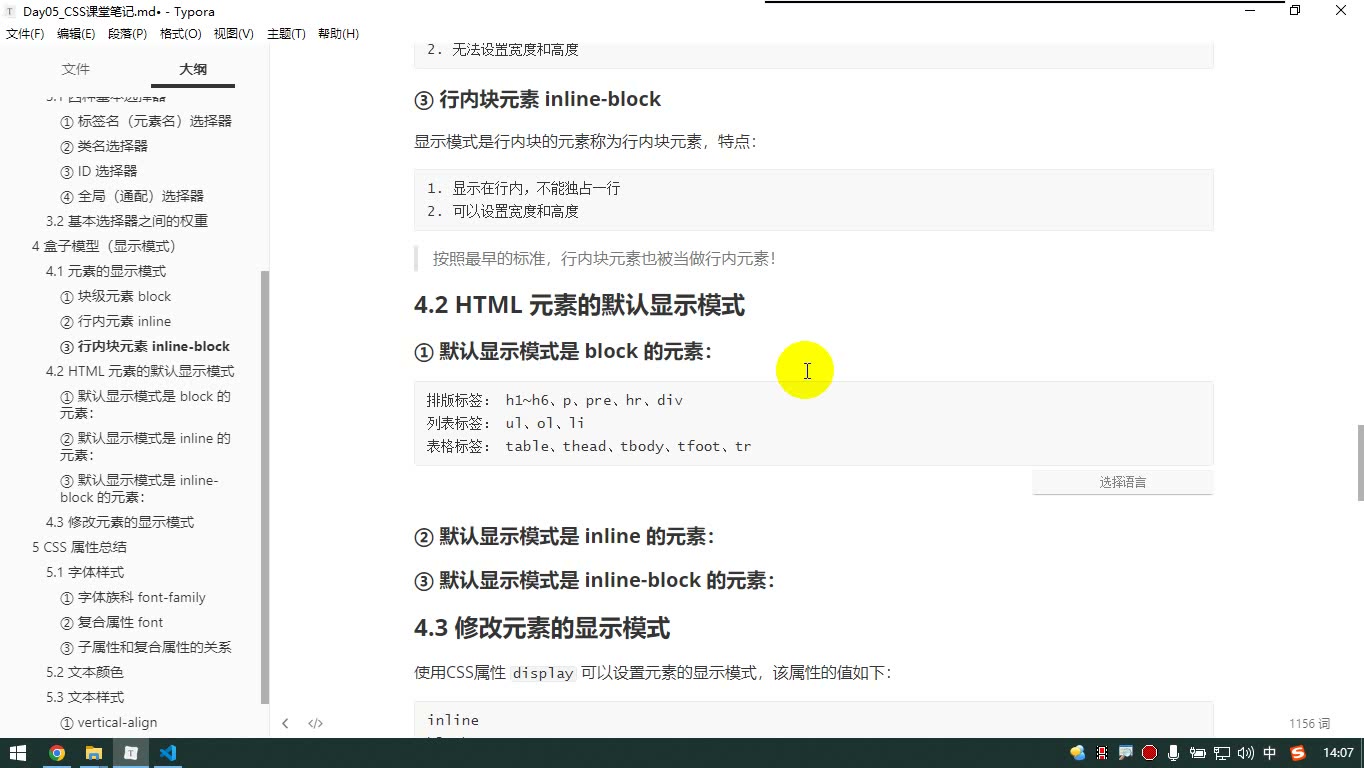Click the 4.3 修改元素的显示模式 heading in document
1364x768 pixels.
click(542, 628)
